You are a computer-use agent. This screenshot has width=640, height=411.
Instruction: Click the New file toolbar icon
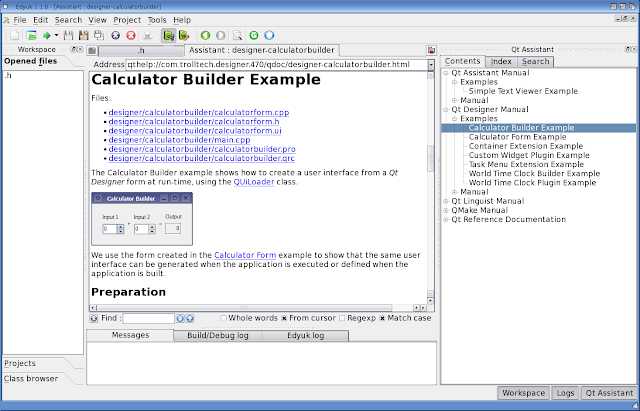coord(15,36)
